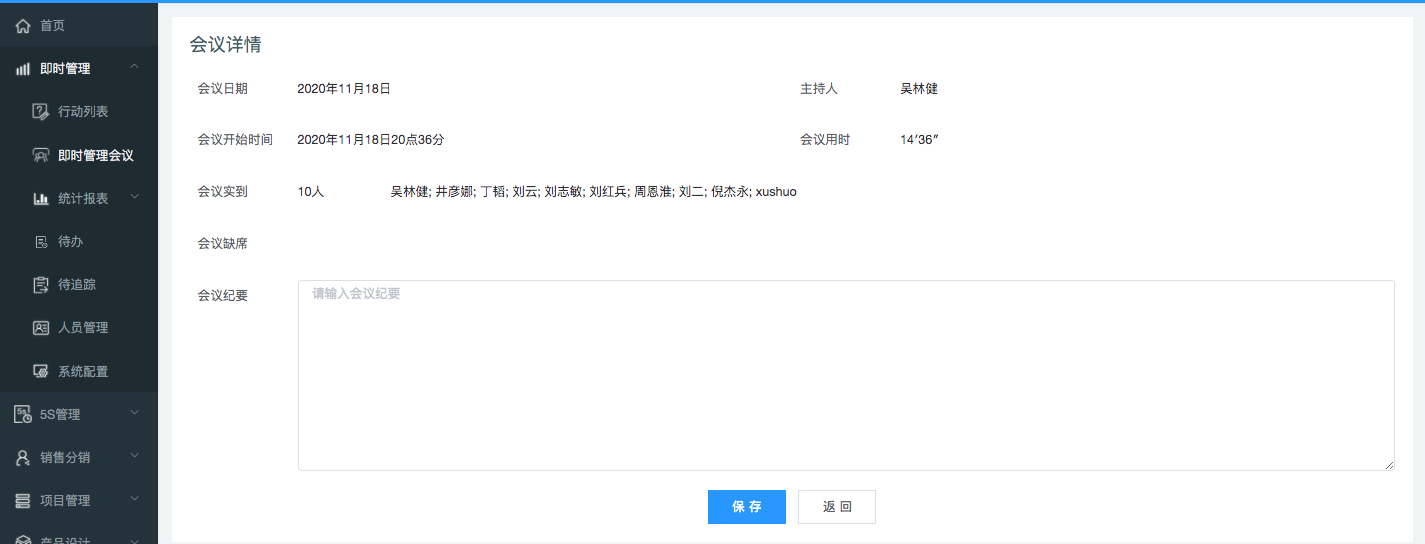
Task: Click the 待追踪 clipboard icon
Action: coord(41,285)
